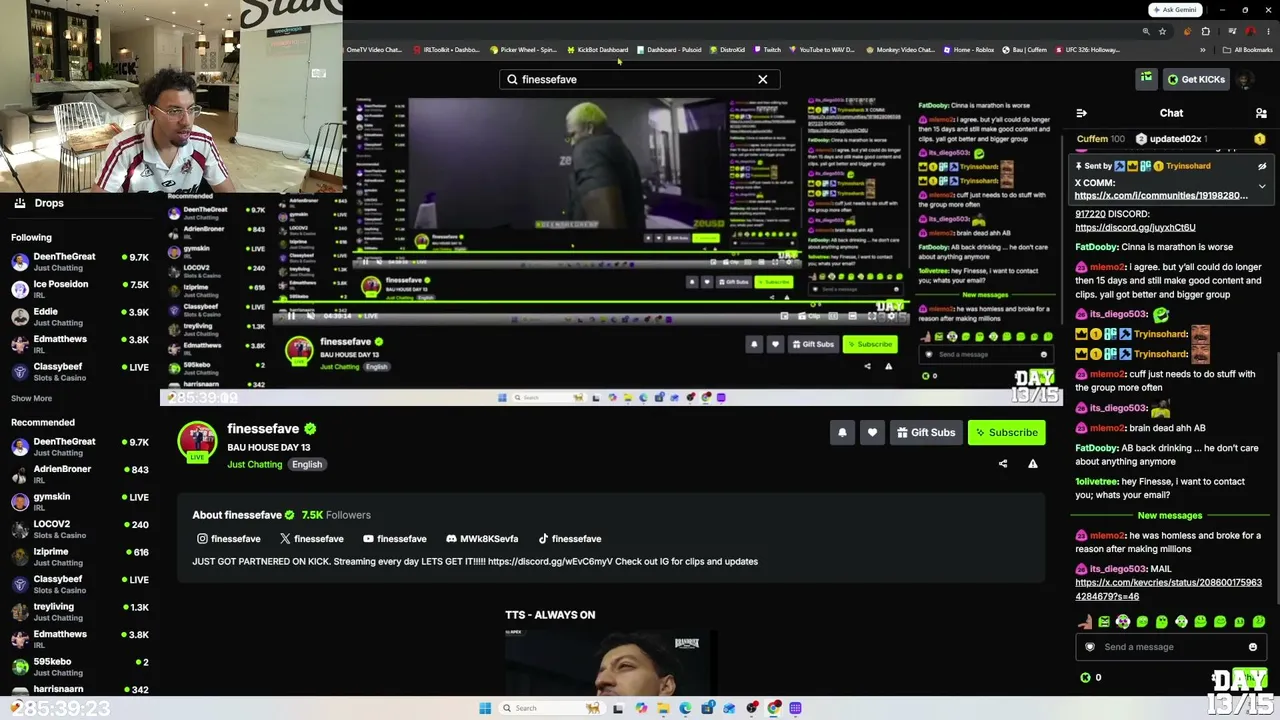Viewport: 1280px width, 720px height.
Task: Open finessefave's YouTube link
Action: [x=395, y=539]
